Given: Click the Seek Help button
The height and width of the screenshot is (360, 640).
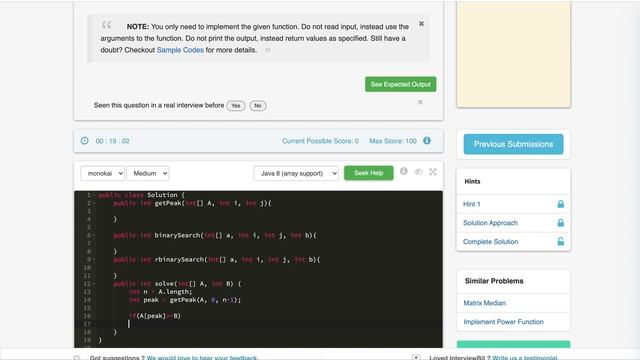Looking at the screenshot, I should pos(369,173).
